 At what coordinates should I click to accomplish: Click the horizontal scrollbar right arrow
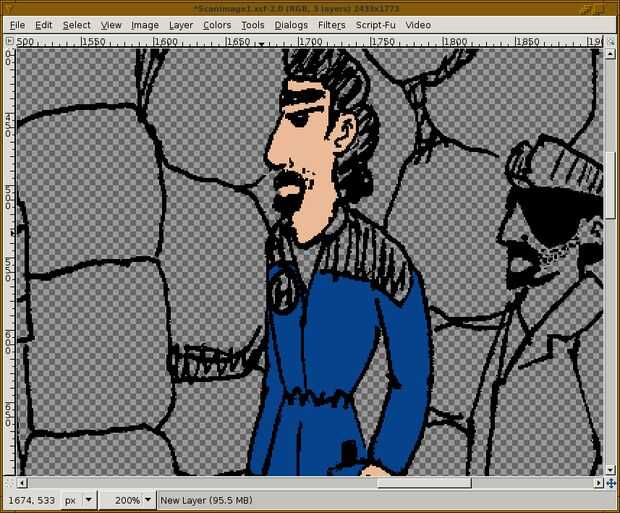click(599, 483)
